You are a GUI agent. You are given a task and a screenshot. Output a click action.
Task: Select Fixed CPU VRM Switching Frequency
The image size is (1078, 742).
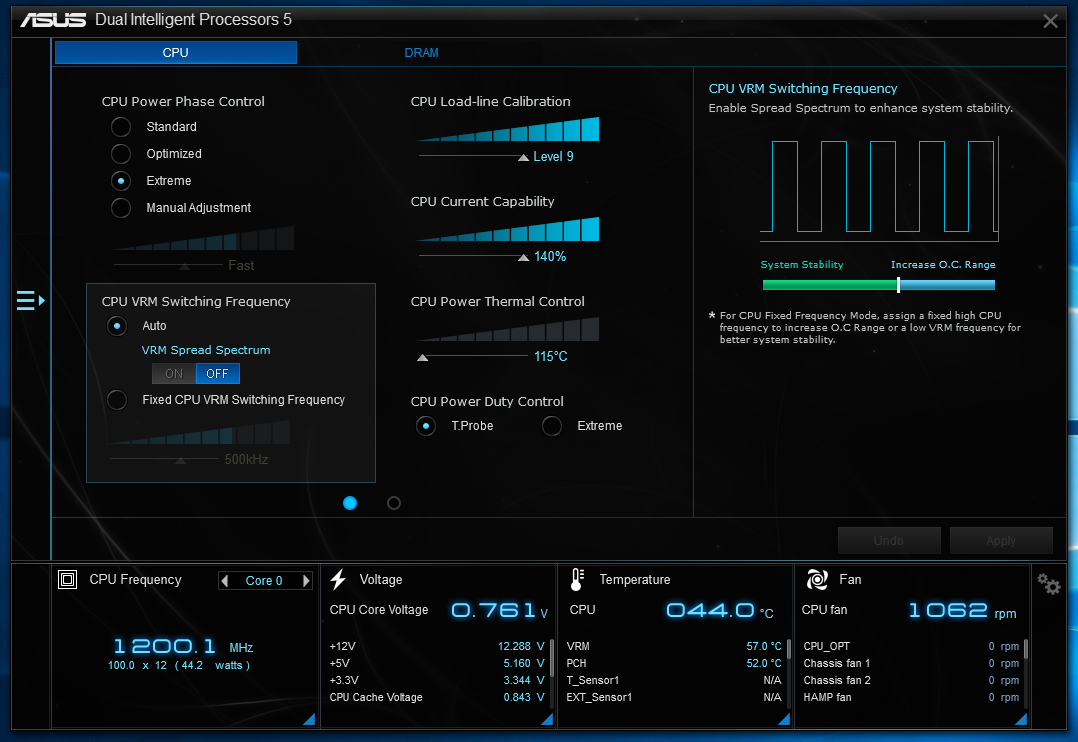[x=117, y=400]
